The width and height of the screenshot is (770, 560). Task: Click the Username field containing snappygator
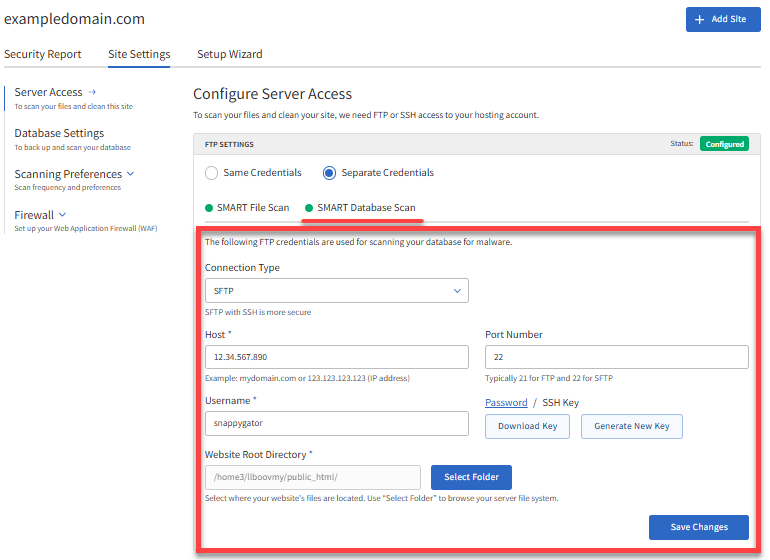tap(337, 423)
